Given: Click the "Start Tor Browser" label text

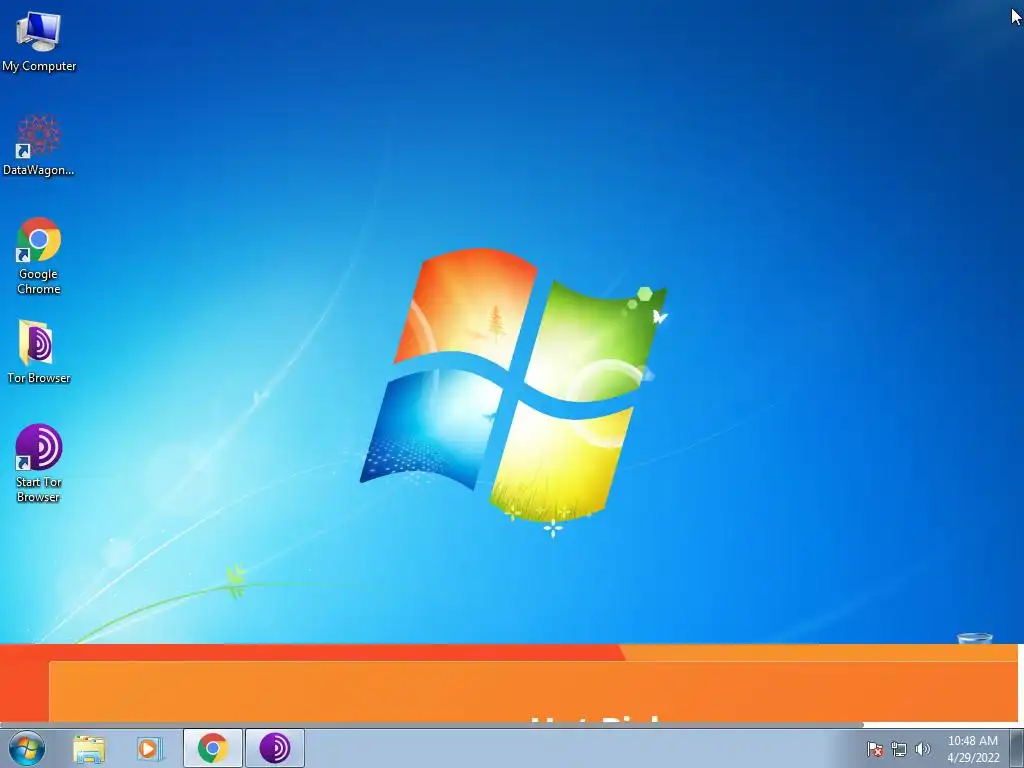Looking at the screenshot, I should [39, 489].
